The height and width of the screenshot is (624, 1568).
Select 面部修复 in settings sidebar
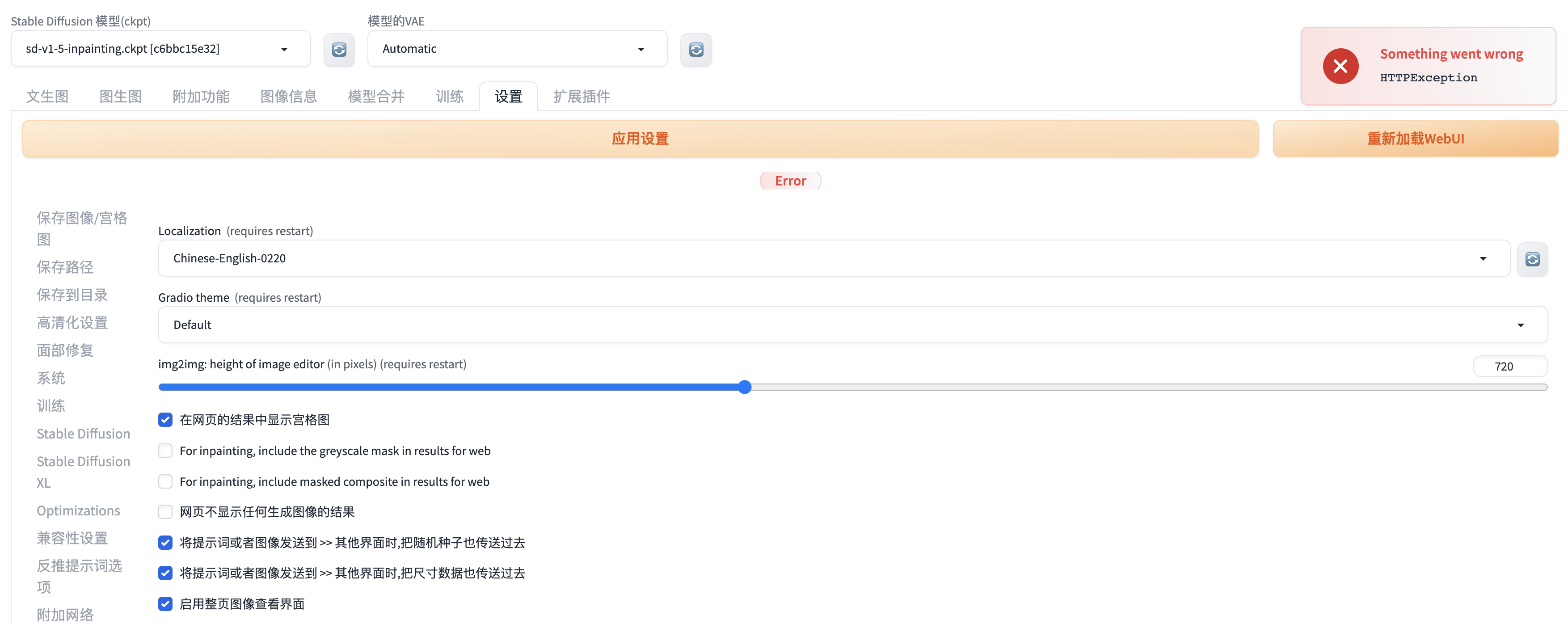pyautogui.click(x=65, y=350)
